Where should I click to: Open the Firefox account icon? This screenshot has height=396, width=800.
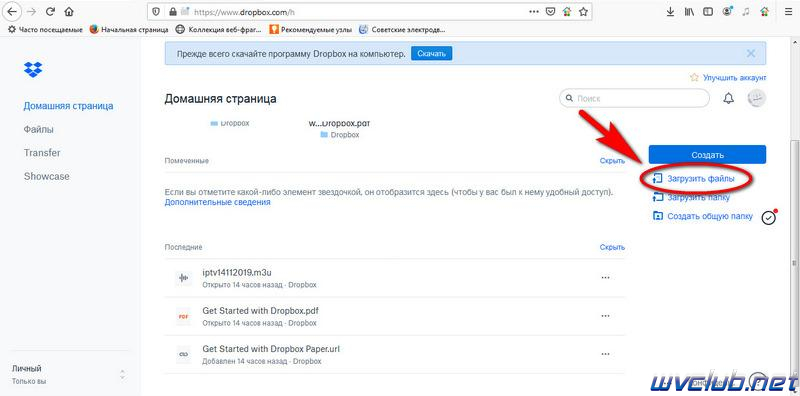tap(728, 11)
